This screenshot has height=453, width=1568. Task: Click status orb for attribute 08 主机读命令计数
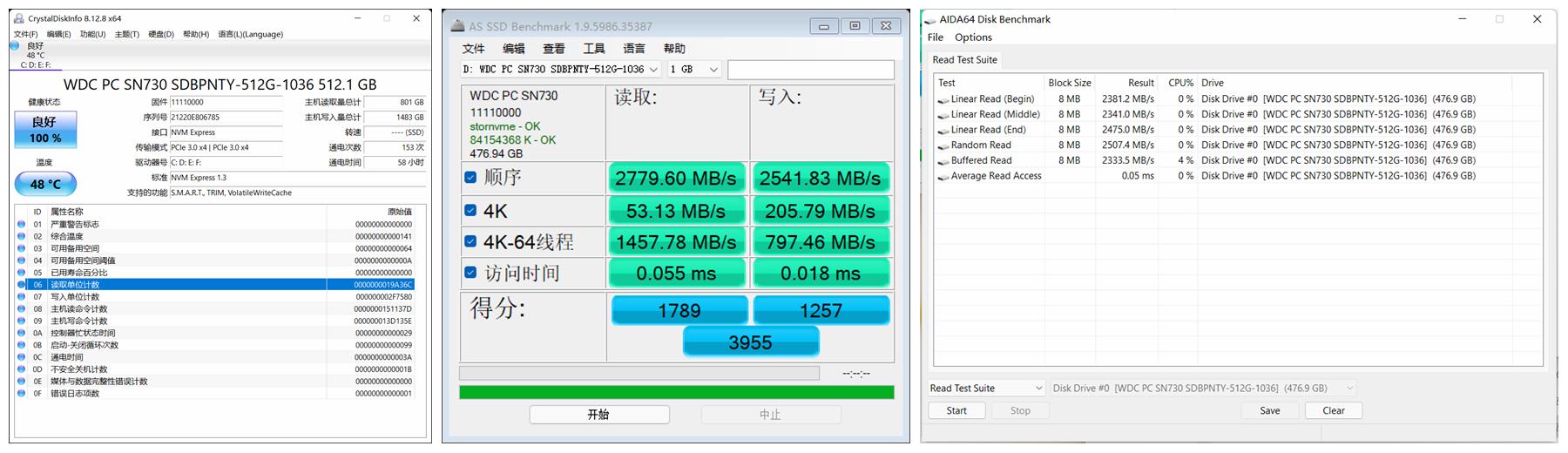pos(22,308)
